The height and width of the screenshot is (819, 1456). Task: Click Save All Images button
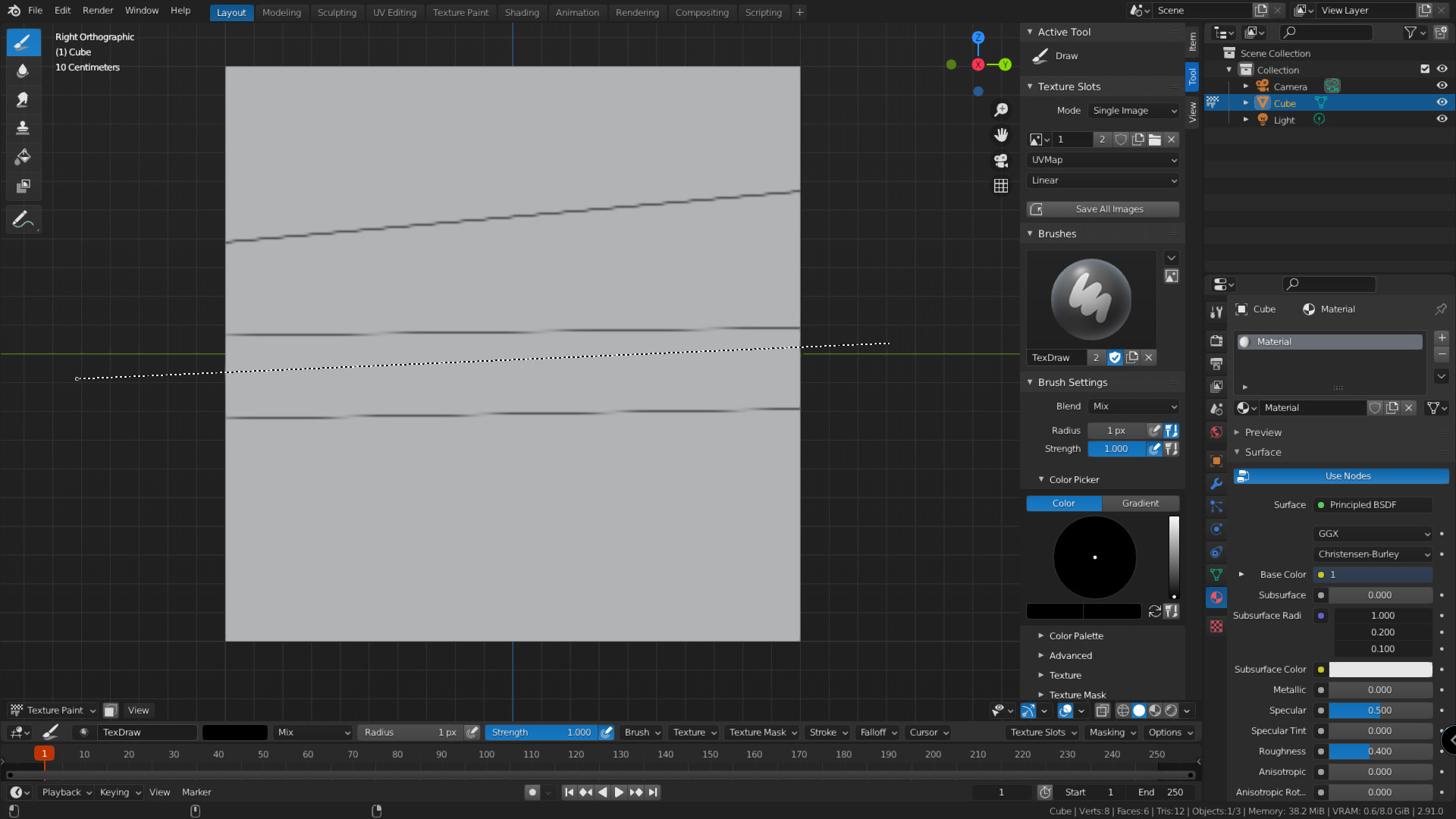pyautogui.click(x=1103, y=209)
